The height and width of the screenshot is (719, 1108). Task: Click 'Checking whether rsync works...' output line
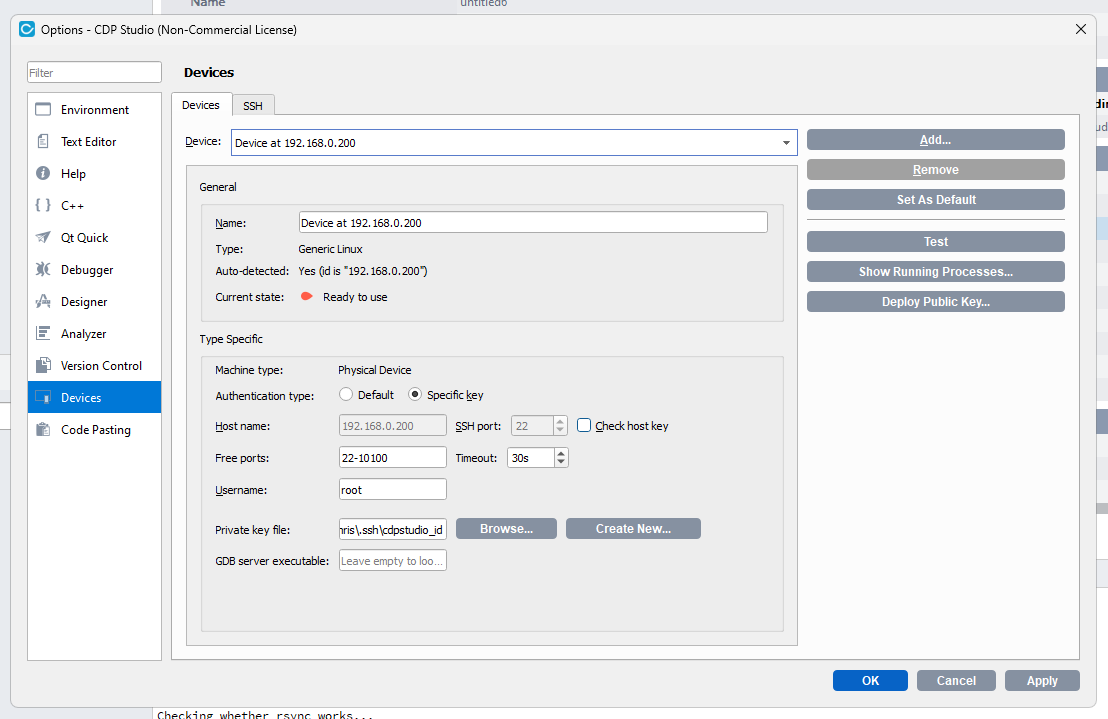click(265, 714)
